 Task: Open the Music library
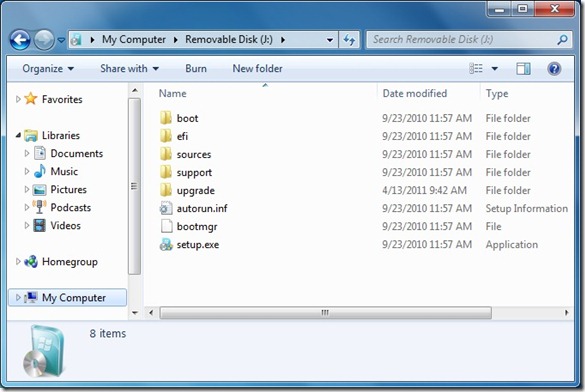64,171
